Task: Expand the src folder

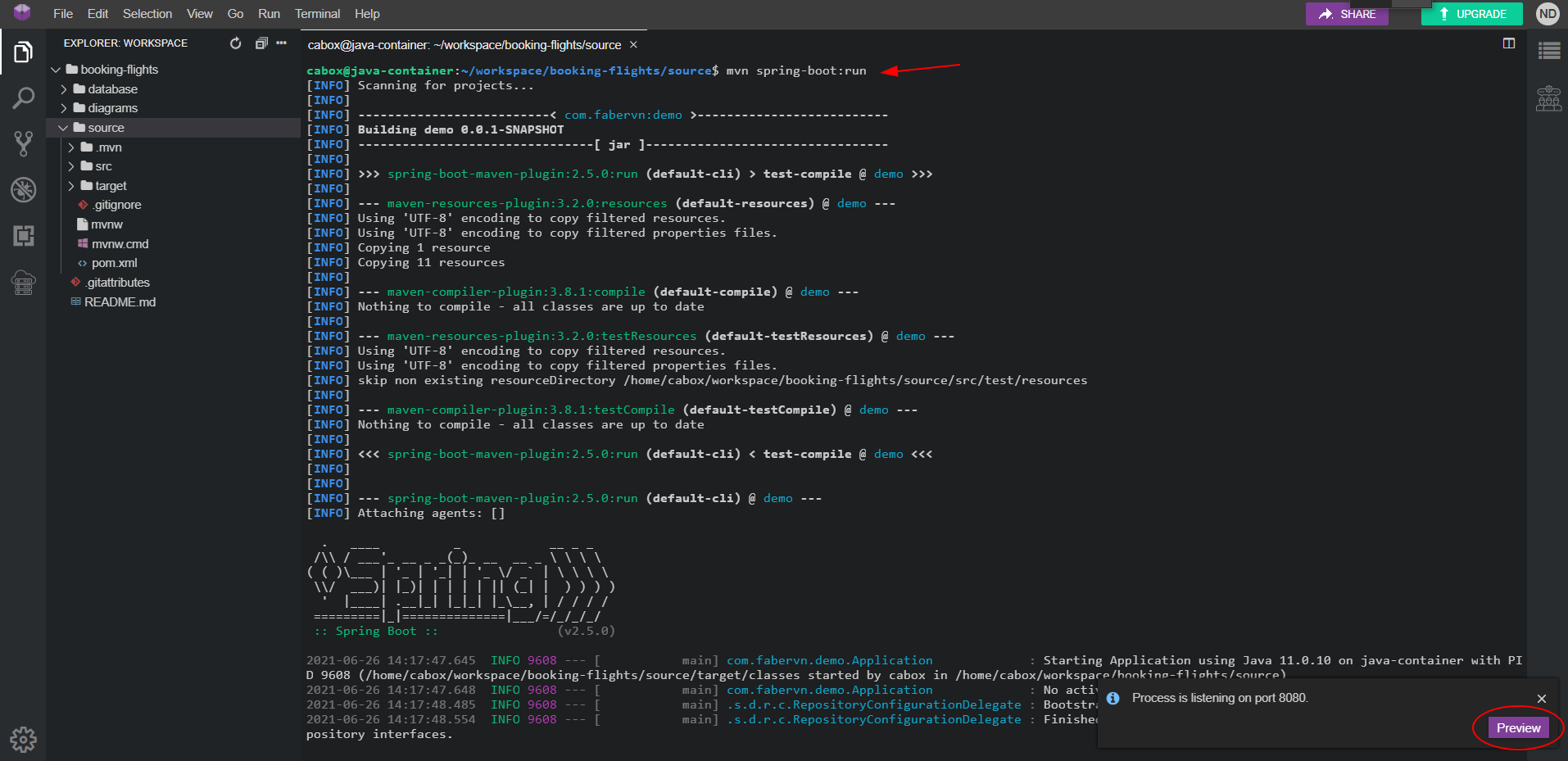Action: 71,166
